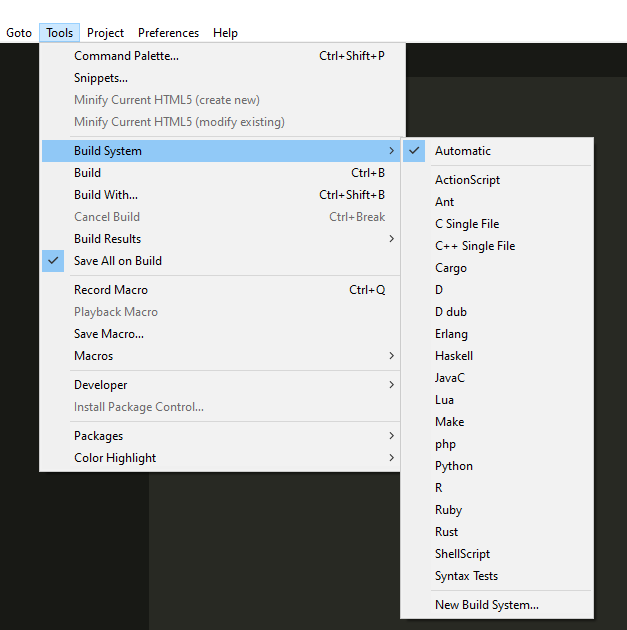627x630 pixels.
Task: Run Build With option
Action: 105,195
